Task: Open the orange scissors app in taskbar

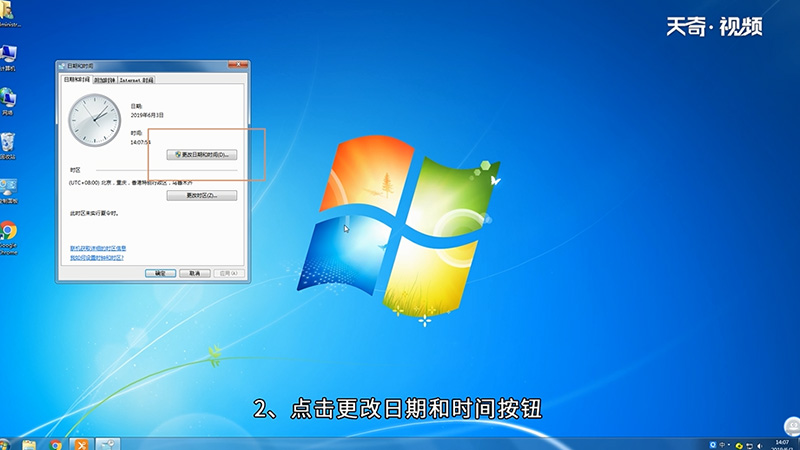Action: point(82,444)
